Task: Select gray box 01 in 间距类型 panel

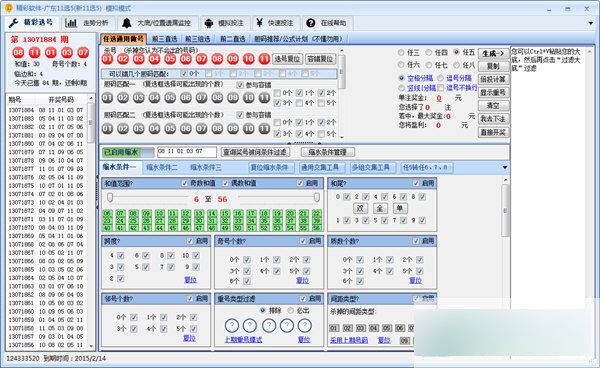Action: [334, 328]
